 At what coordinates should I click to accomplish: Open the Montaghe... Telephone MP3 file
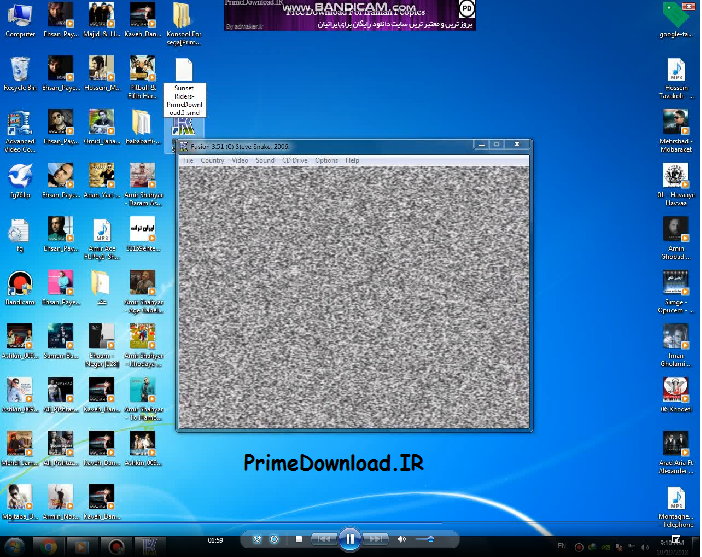tap(676, 507)
